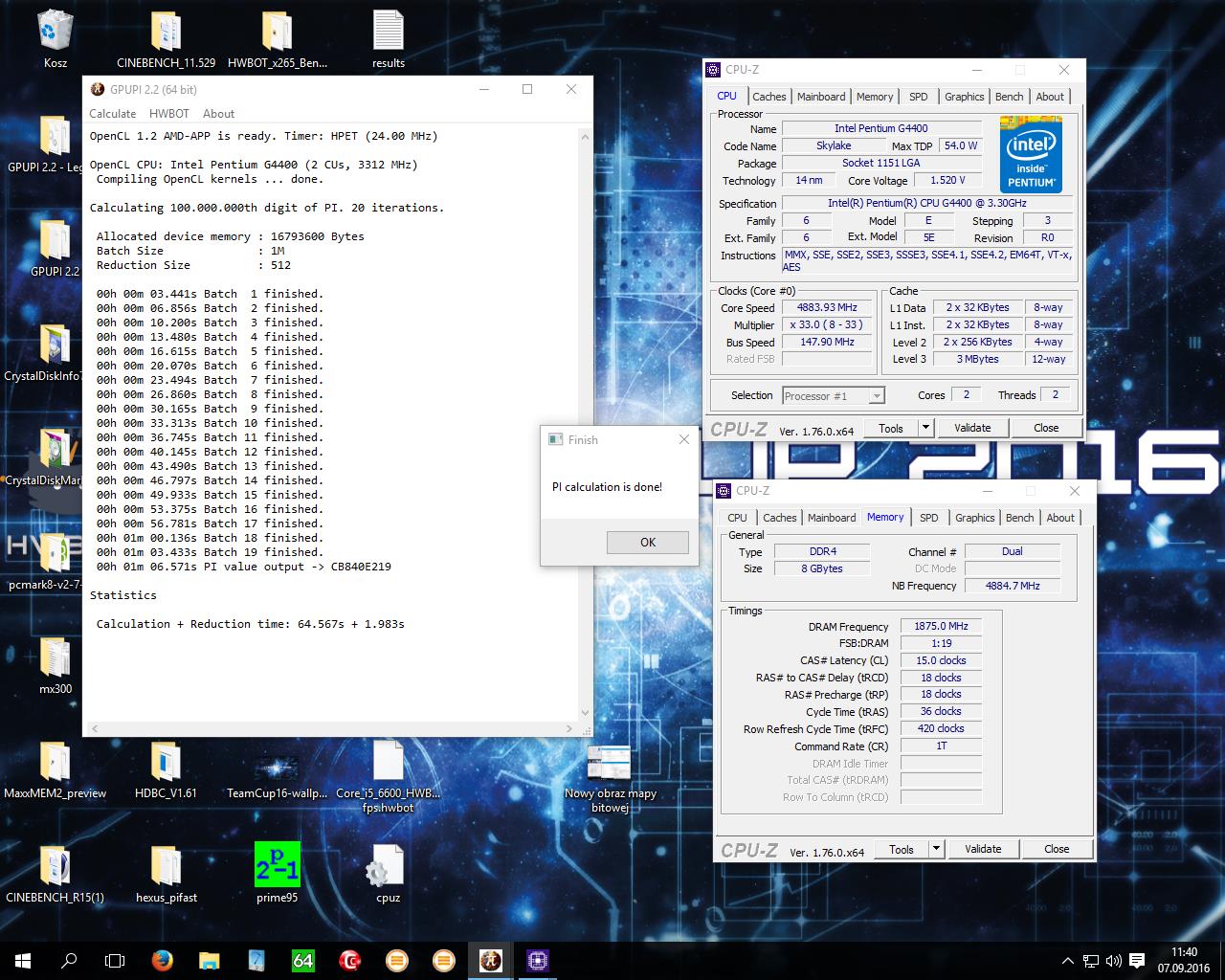The width and height of the screenshot is (1225, 980).
Task: Open Graphics tab in top CPU-Z window
Action: pyautogui.click(x=964, y=97)
